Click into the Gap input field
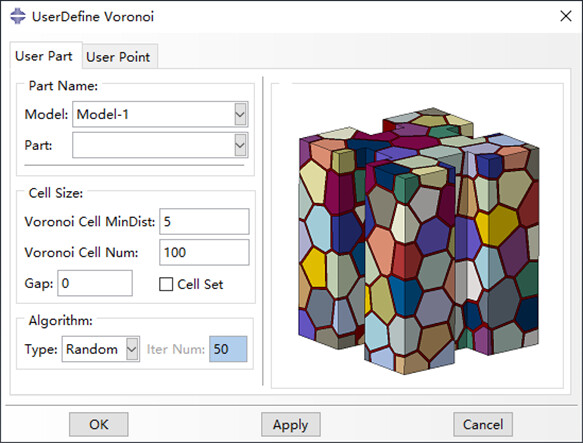 95,283
